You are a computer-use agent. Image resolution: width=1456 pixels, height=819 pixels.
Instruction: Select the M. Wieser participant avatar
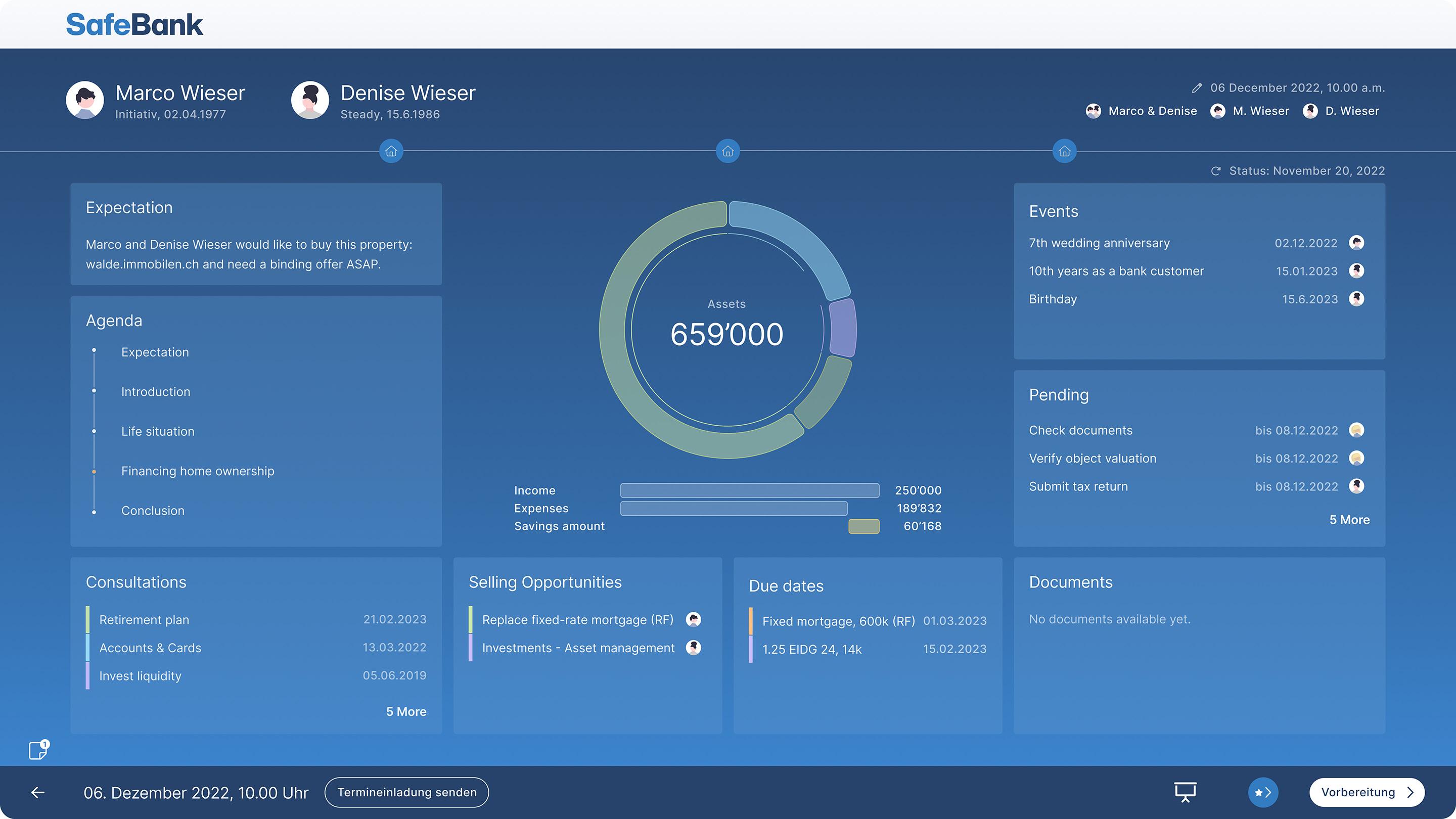tap(1217, 111)
